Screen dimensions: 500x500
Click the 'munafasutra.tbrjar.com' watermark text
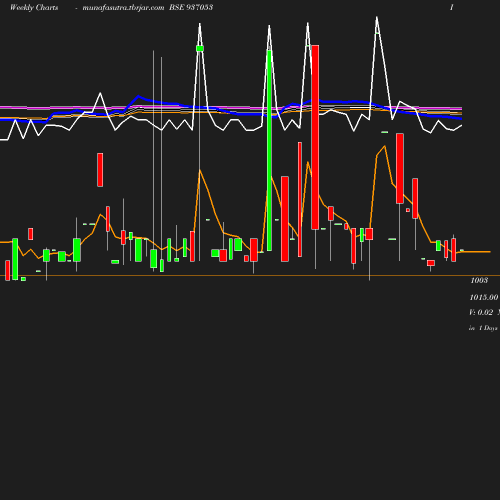(123, 8)
